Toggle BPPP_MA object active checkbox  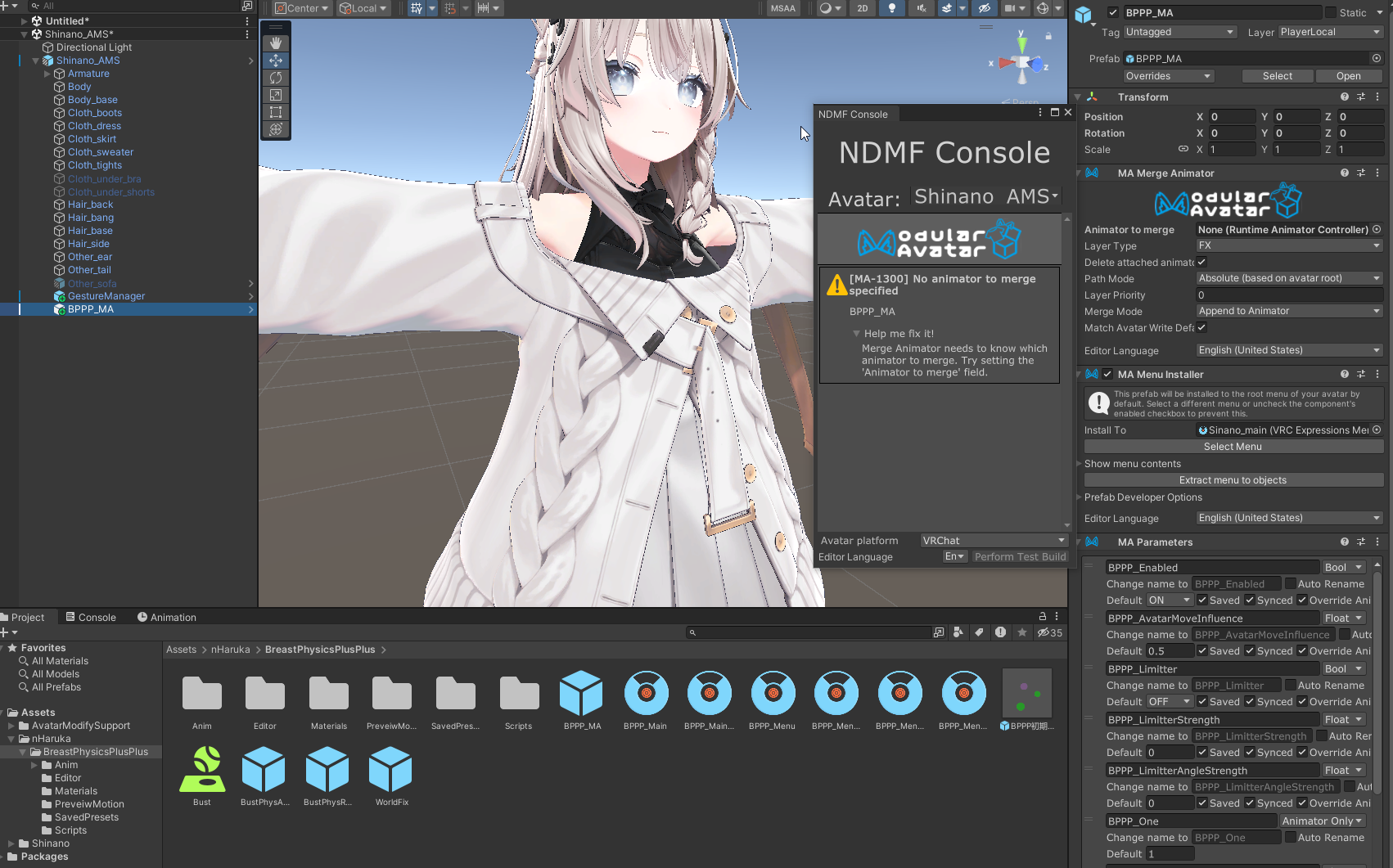coord(1112,12)
